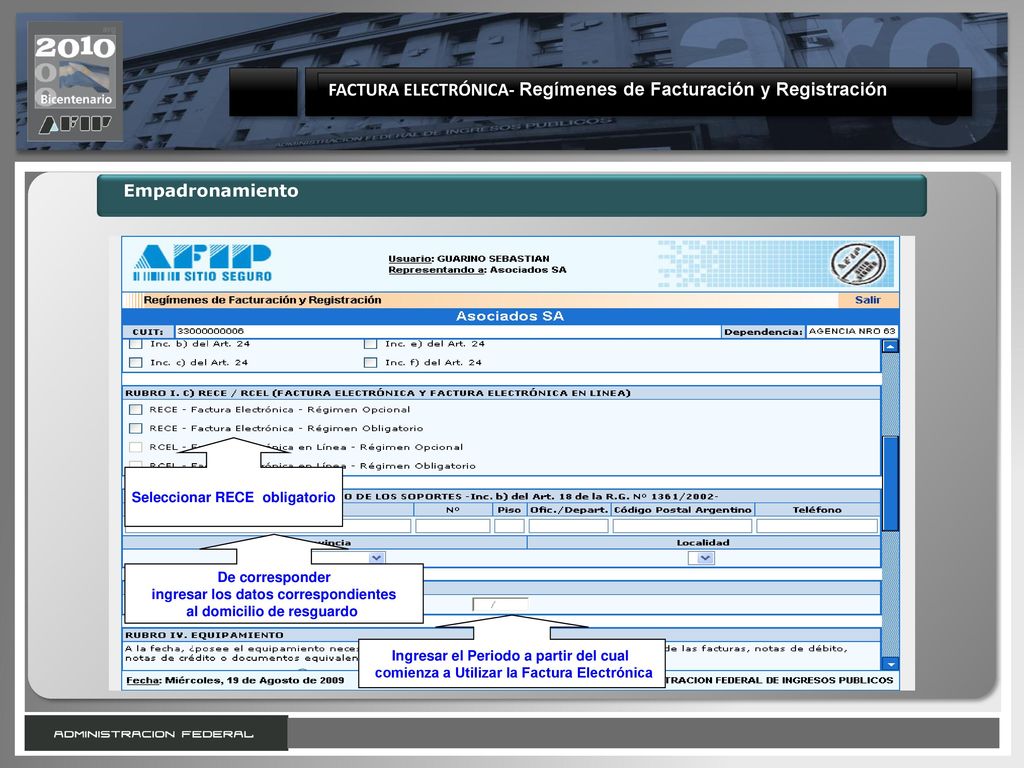This screenshot has width=1024, height=768.
Task: Click the Dependencia: label
Action: click(x=763, y=332)
